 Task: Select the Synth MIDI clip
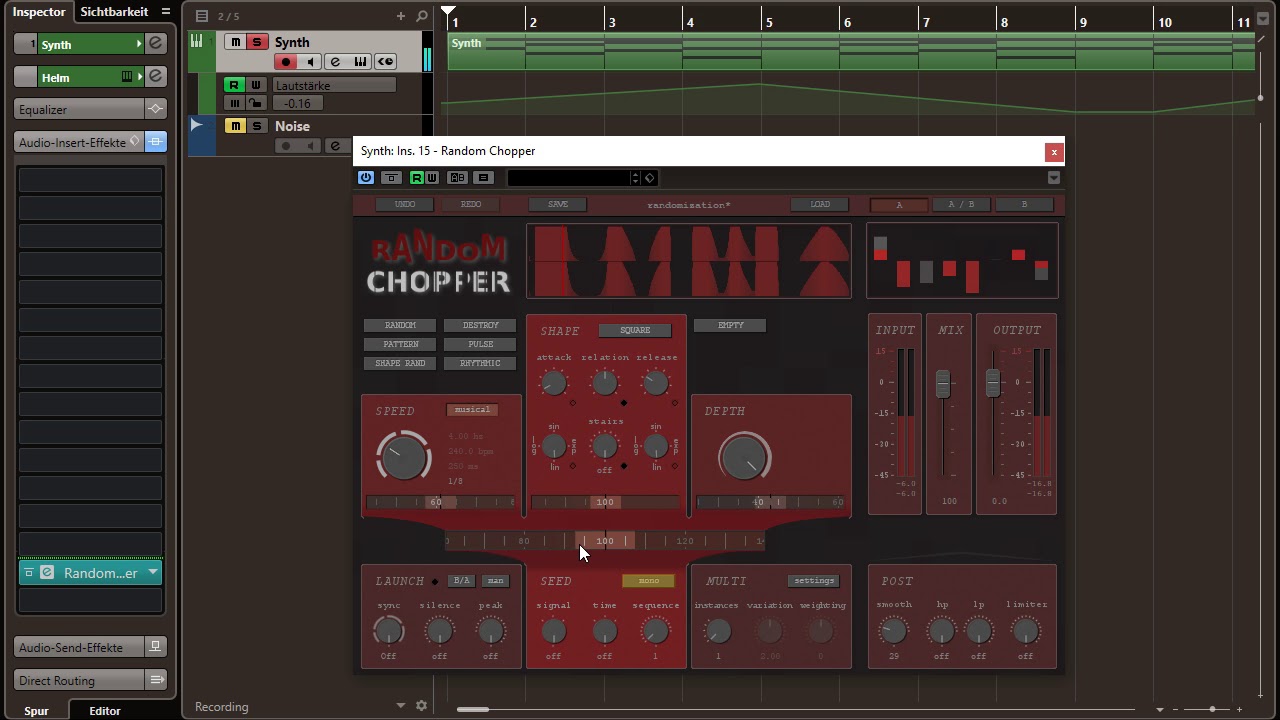click(850, 51)
